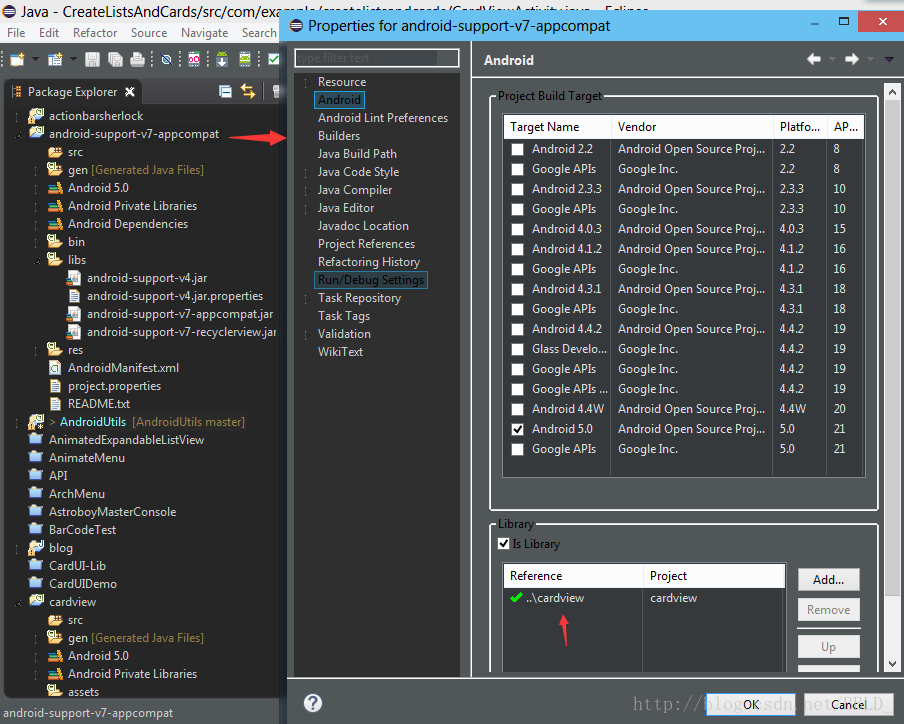
Task: Open Android Virtual Device Manager icon
Action: [x=245, y=59]
